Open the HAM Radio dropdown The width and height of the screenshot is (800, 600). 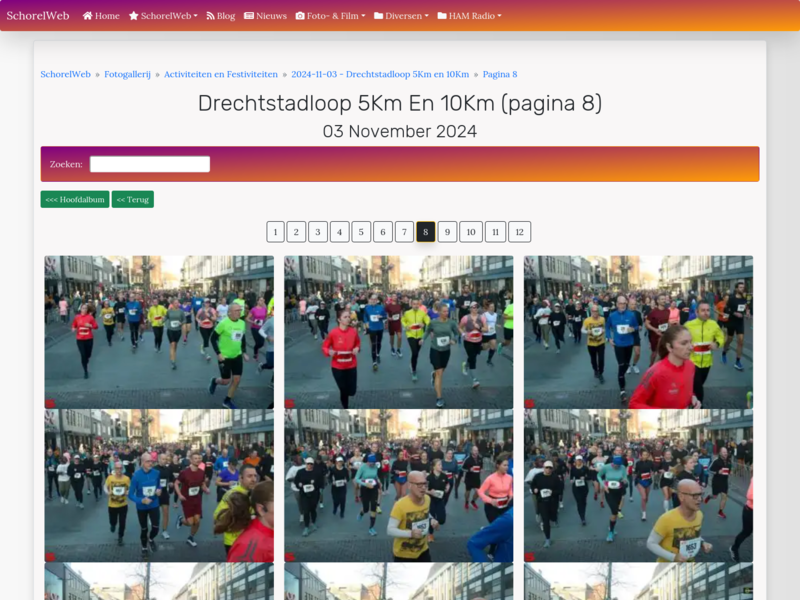point(469,16)
